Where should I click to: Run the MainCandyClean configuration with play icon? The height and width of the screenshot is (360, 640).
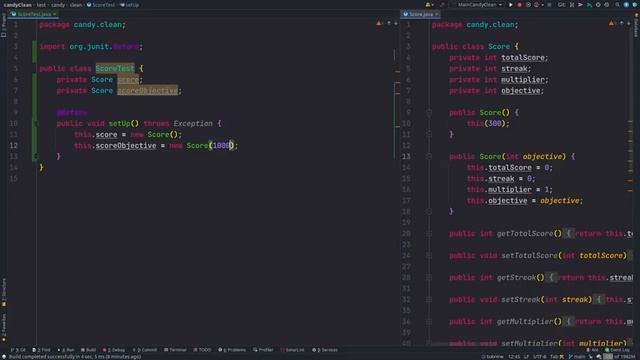point(511,5)
